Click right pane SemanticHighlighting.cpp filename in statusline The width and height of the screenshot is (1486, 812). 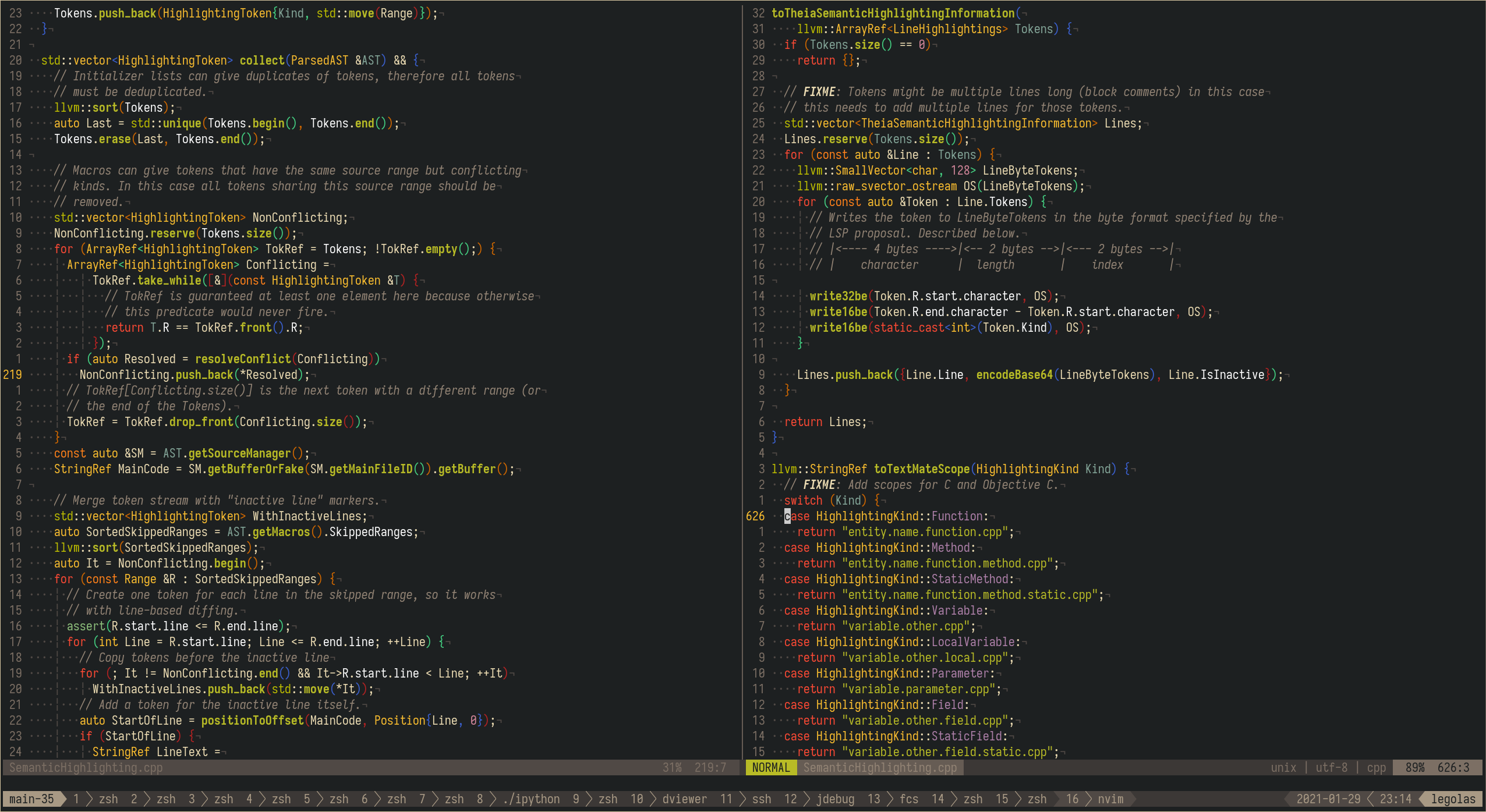pyautogui.click(x=880, y=767)
